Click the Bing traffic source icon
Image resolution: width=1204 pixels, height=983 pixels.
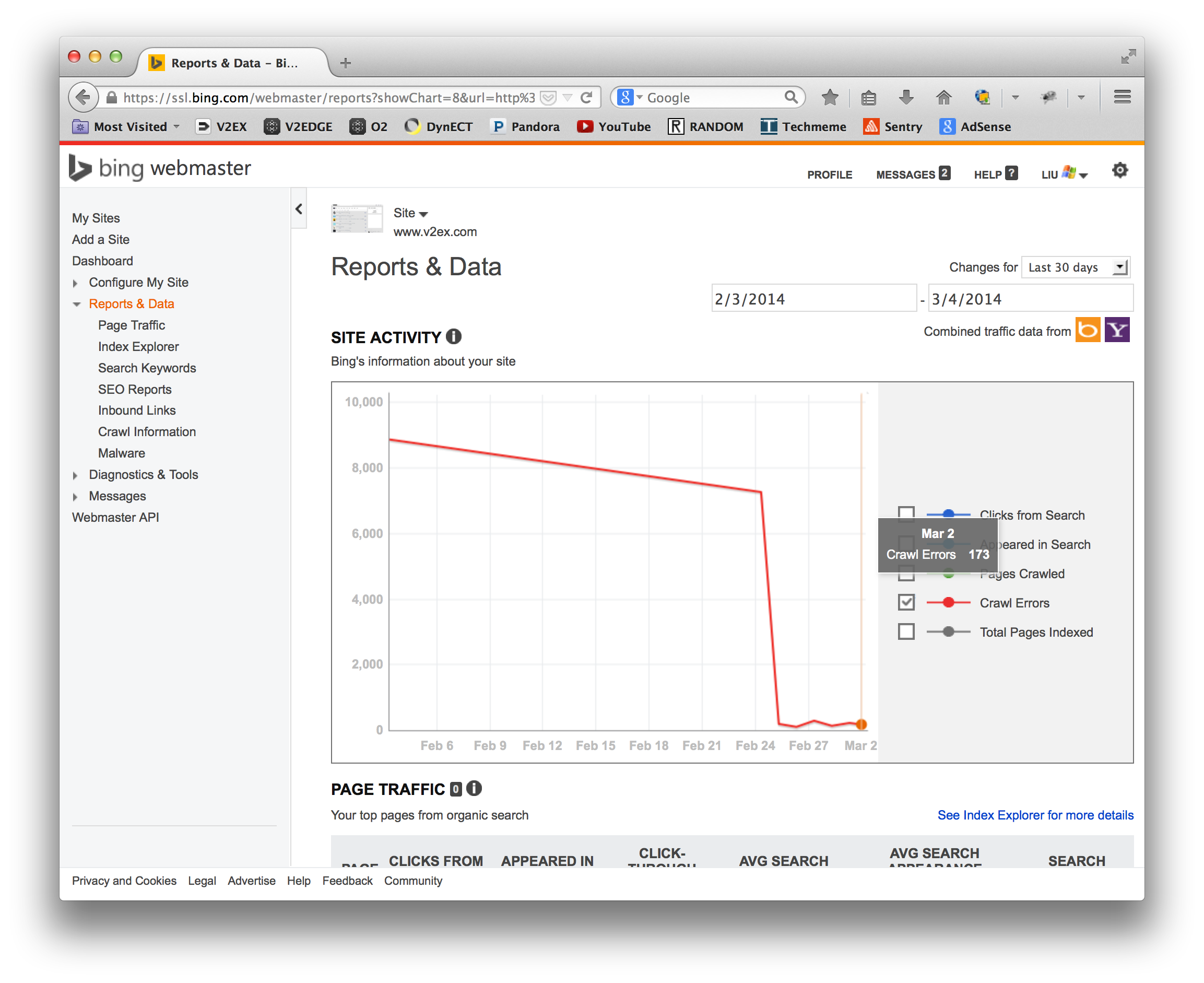click(1088, 330)
